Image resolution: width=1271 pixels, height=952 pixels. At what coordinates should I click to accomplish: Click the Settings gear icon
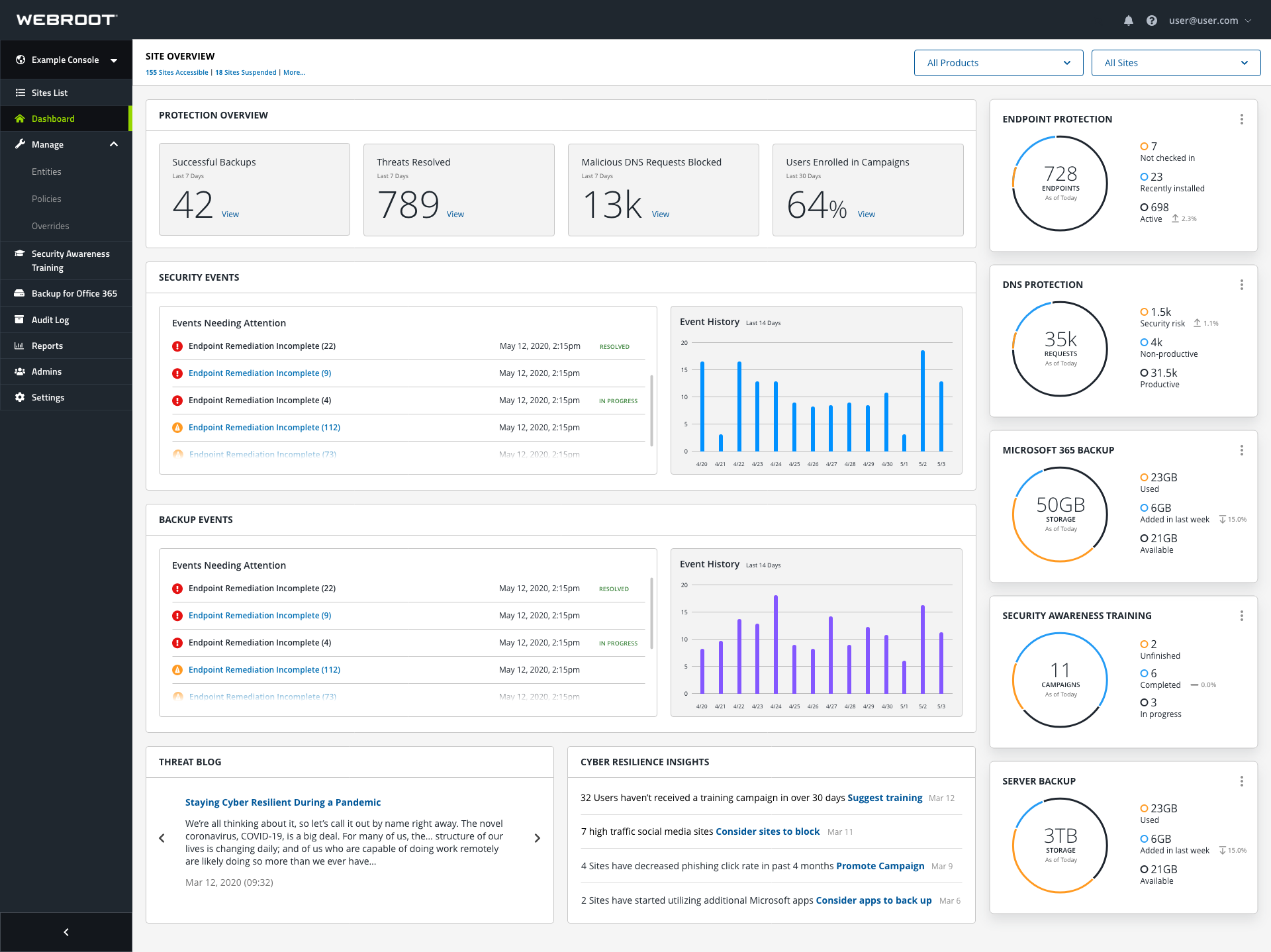[20, 397]
